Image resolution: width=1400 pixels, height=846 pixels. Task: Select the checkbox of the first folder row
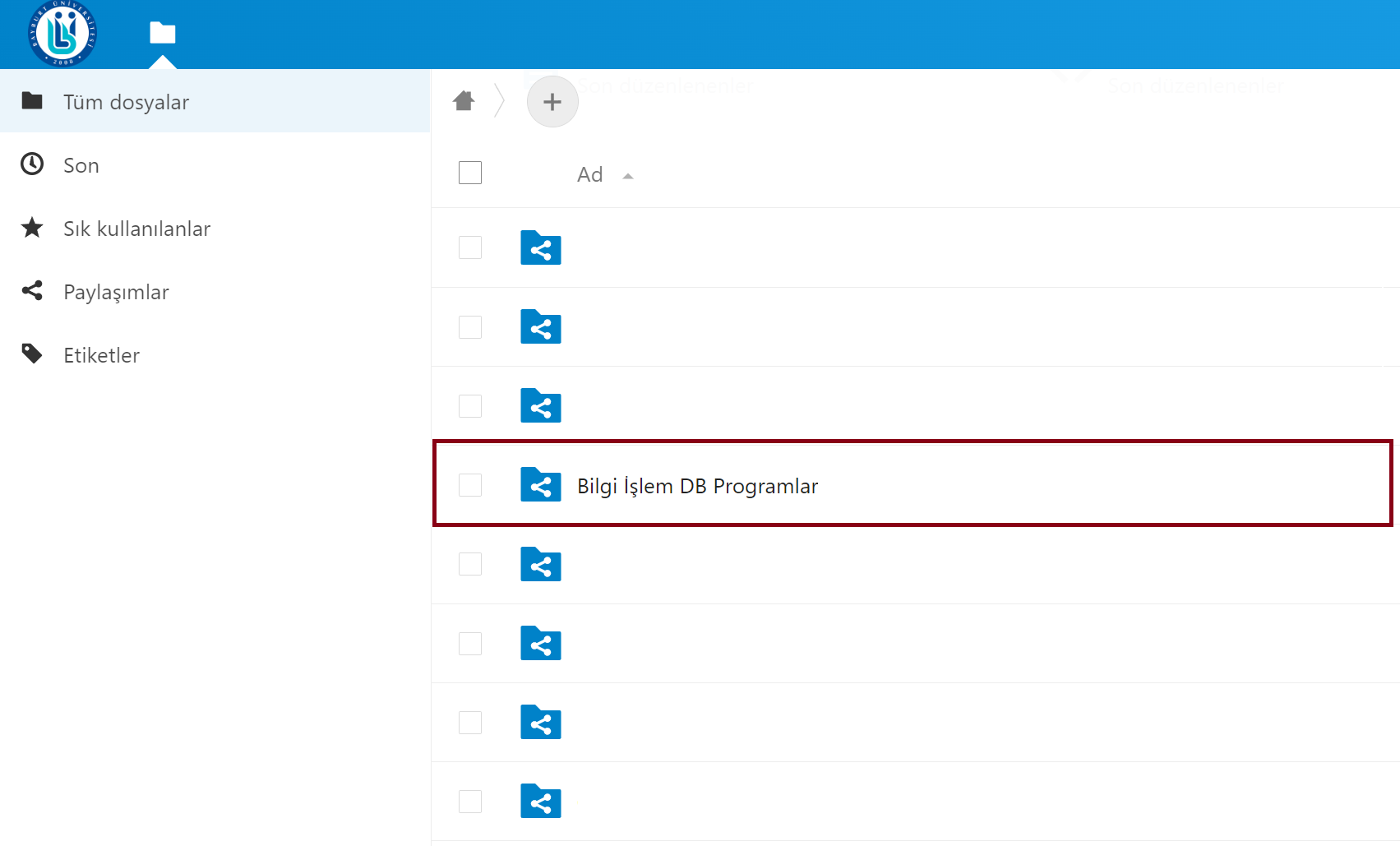click(x=470, y=247)
